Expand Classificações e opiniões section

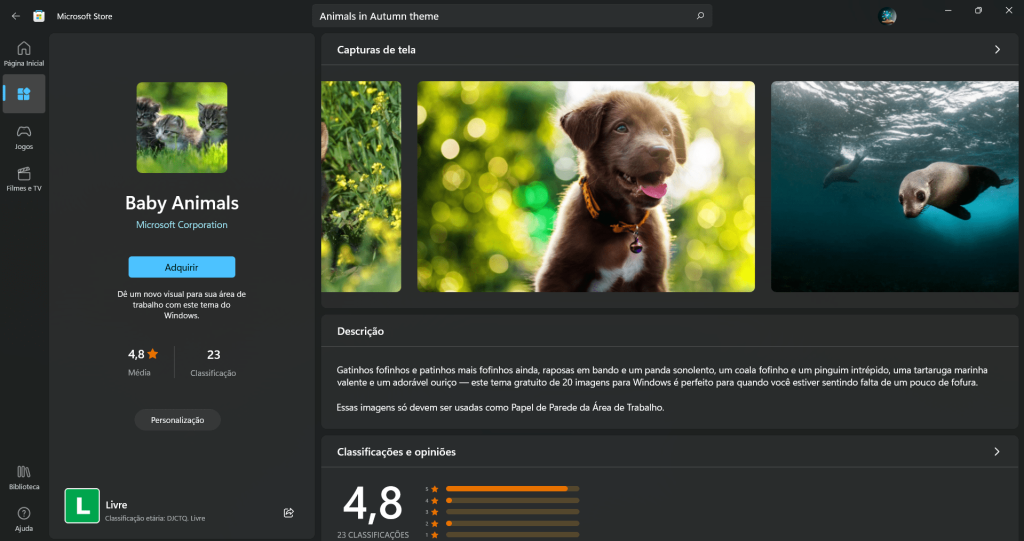tap(997, 452)
